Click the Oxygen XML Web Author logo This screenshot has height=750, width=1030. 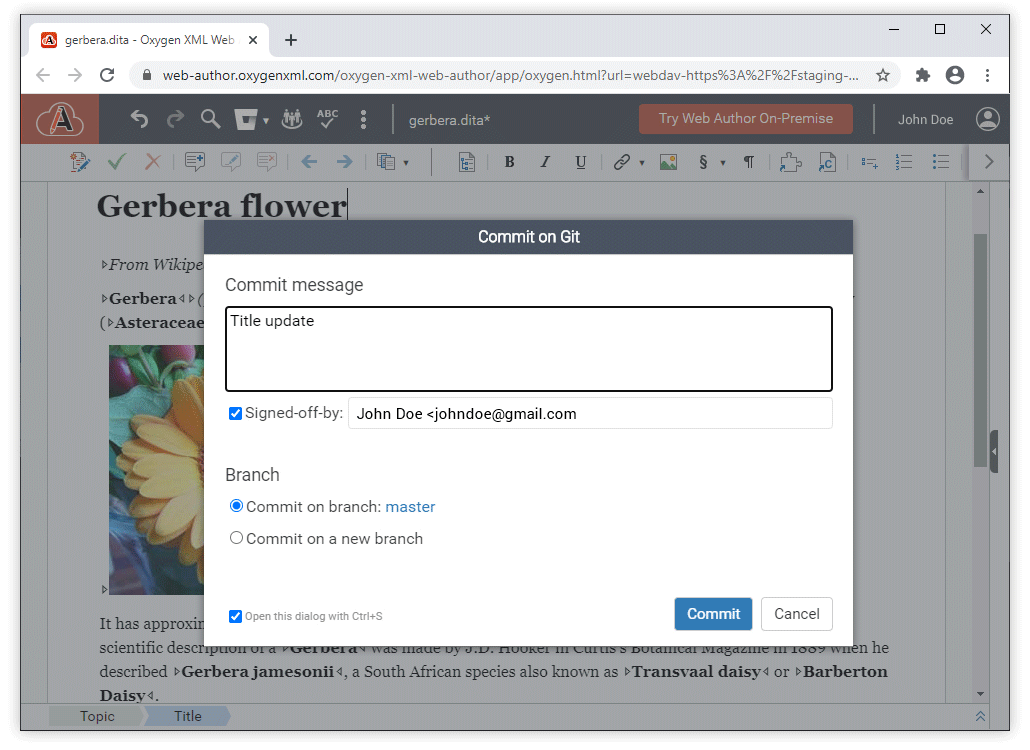[x=60, y=120]
